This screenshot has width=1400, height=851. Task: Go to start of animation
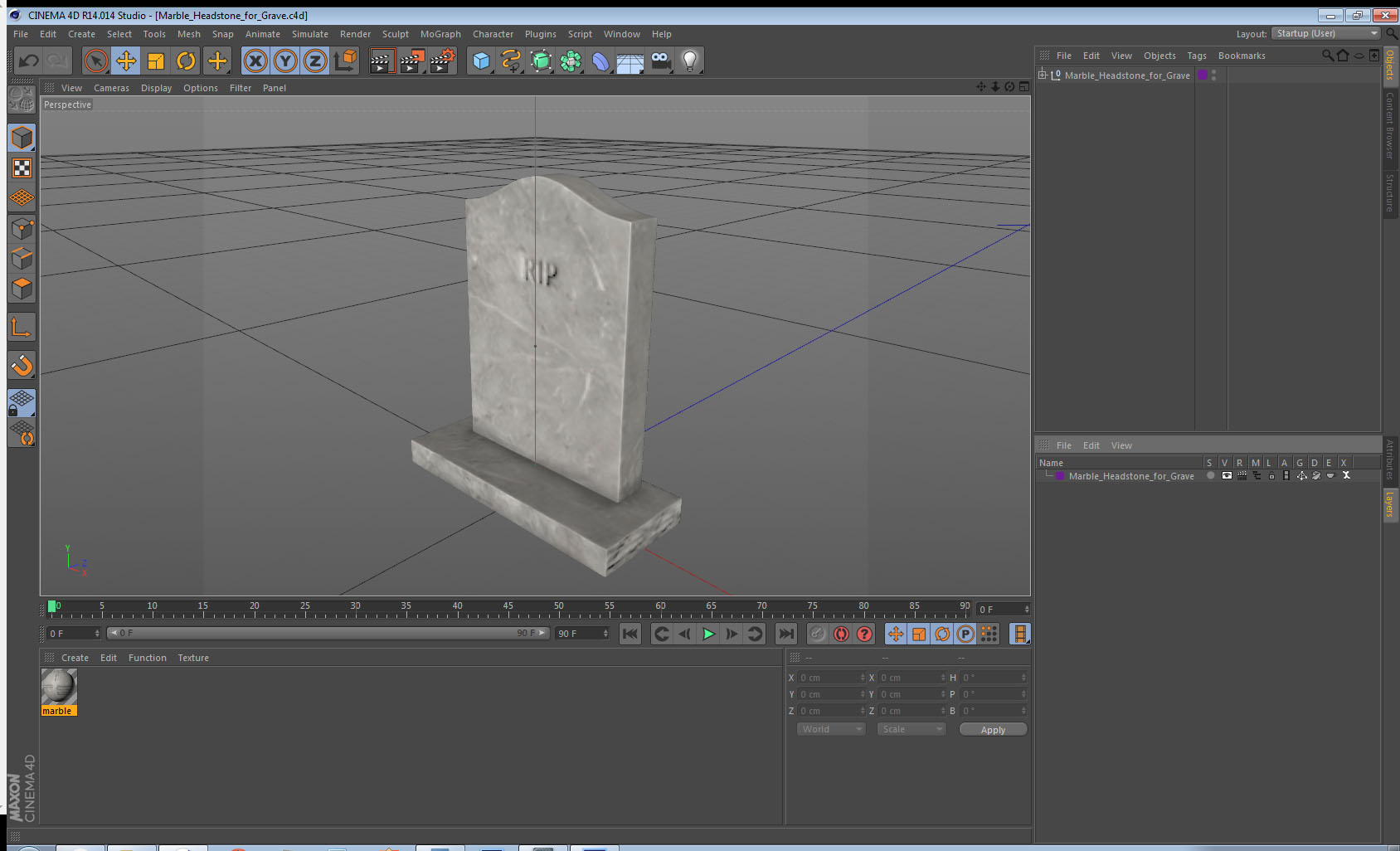630,634
